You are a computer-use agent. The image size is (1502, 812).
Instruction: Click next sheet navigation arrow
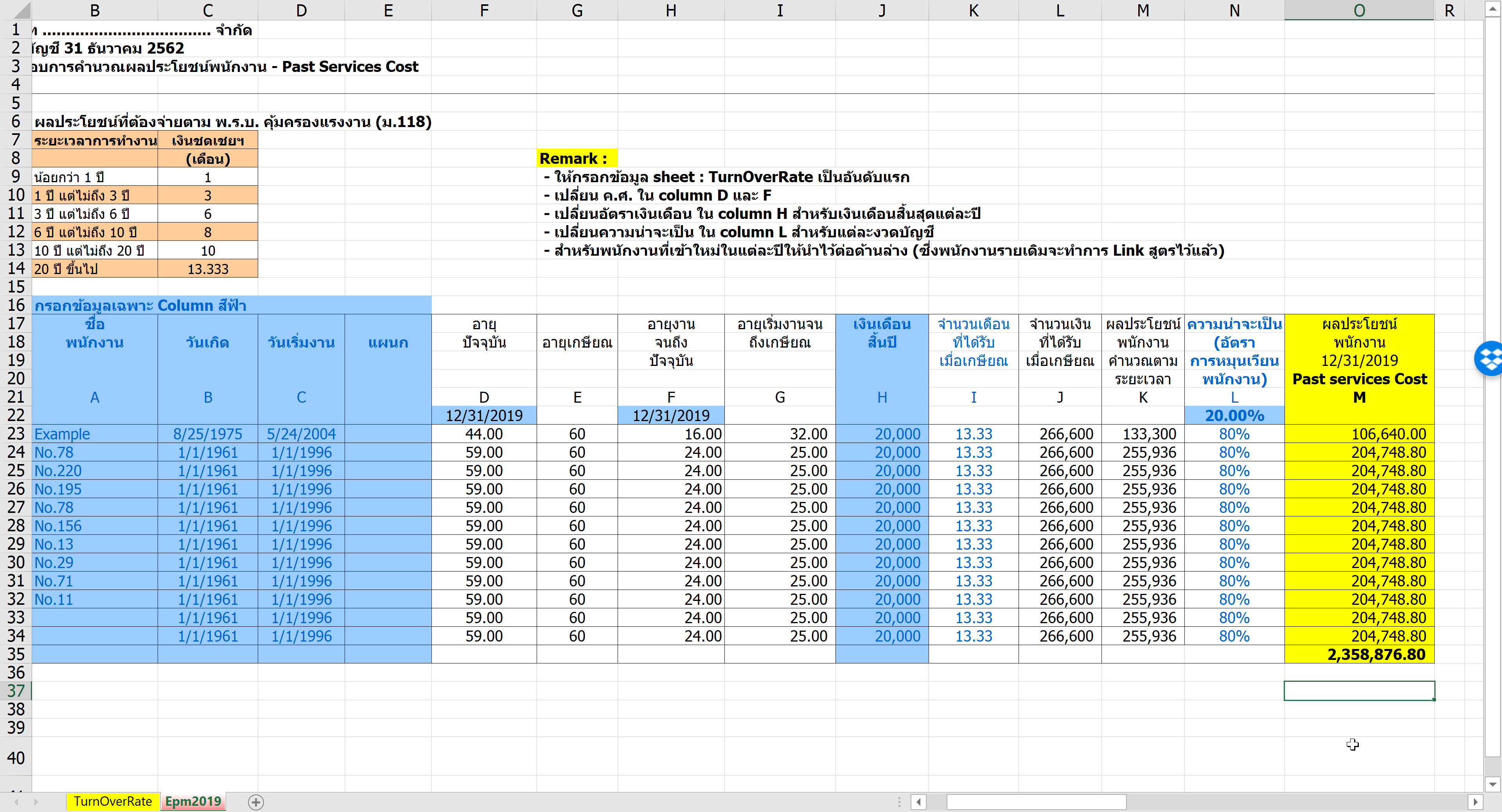click(36, 802)
